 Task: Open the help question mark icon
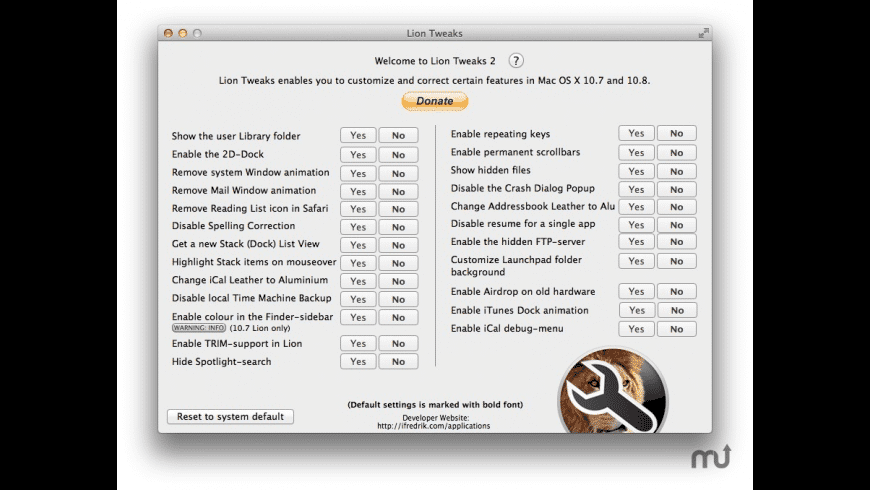coord(516,60)
